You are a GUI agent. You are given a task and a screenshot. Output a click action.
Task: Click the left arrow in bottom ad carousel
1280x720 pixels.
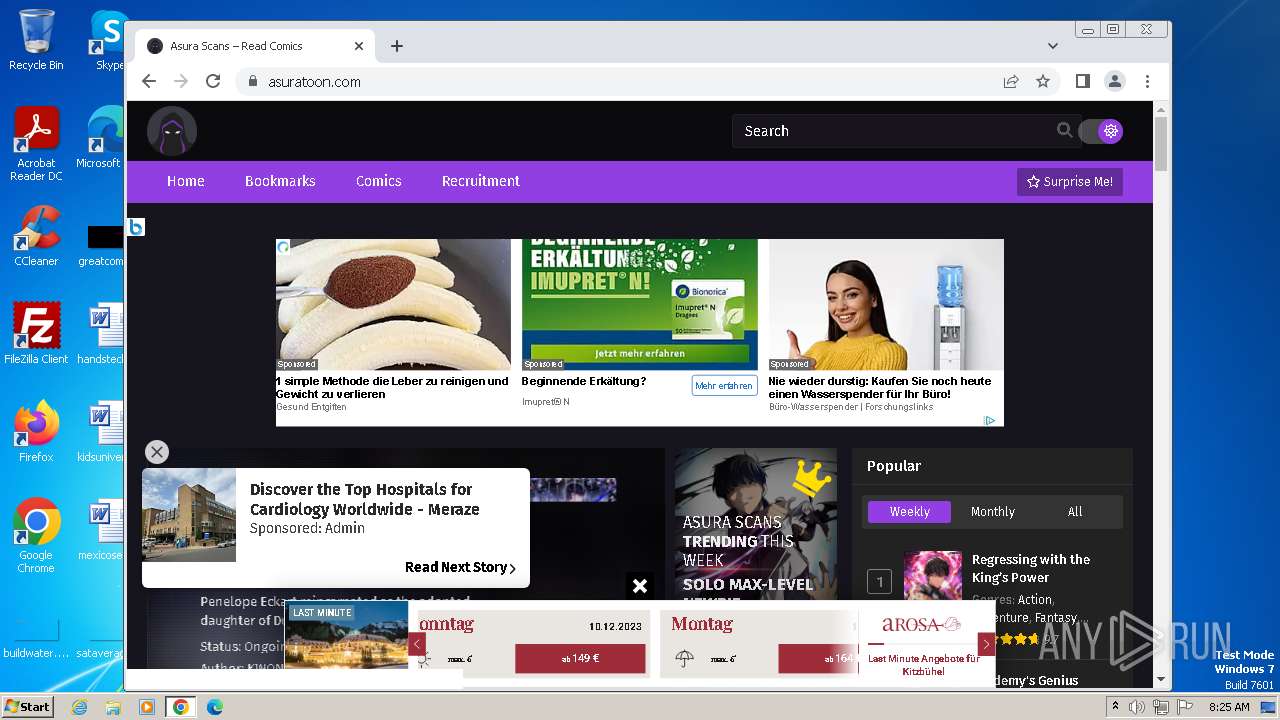click(417, 644)
